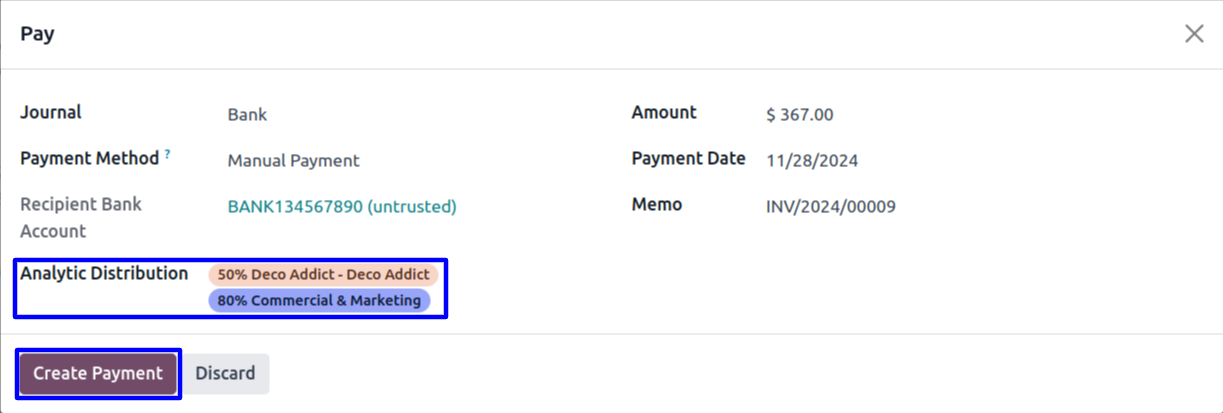
Task: Open the BANK134567890 recipient account link
Action: (x=342, y=207)
